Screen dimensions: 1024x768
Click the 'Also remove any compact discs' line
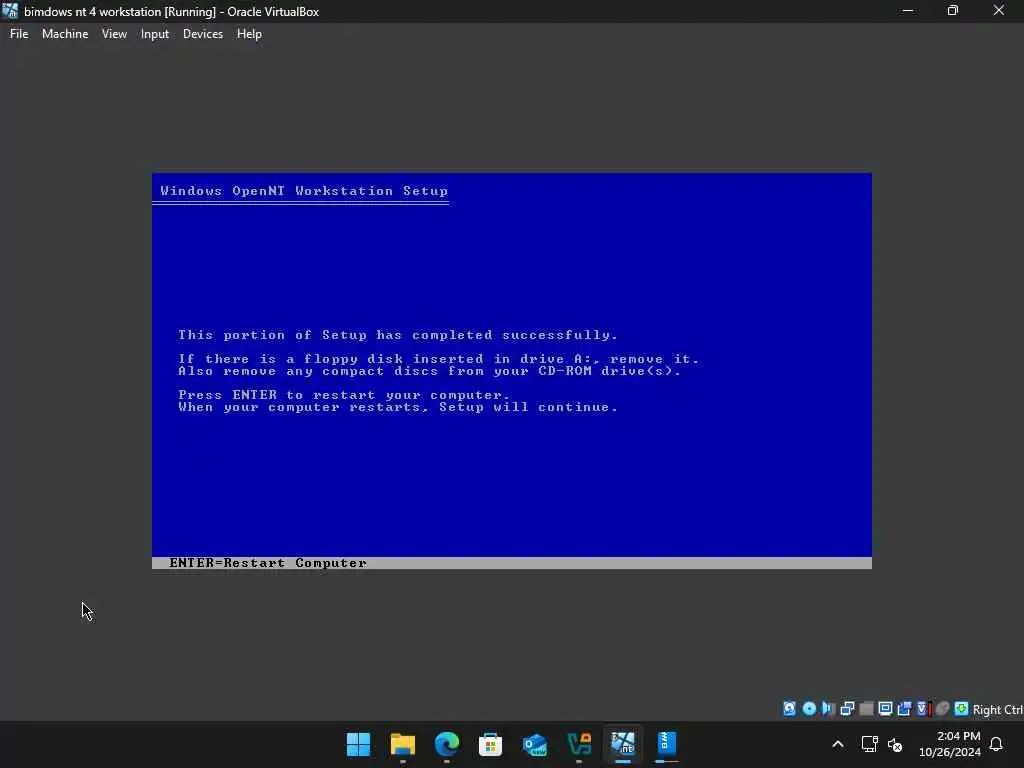tap(430, 371)
